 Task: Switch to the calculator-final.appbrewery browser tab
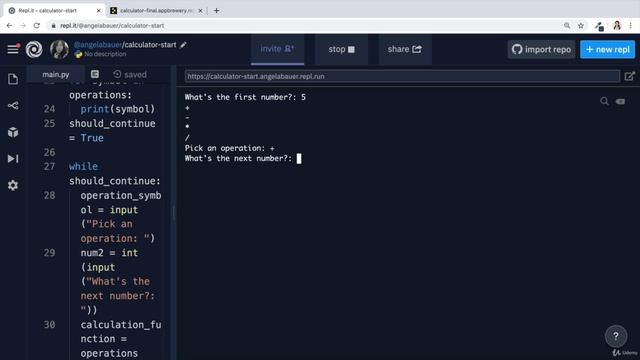coord(155,11)
